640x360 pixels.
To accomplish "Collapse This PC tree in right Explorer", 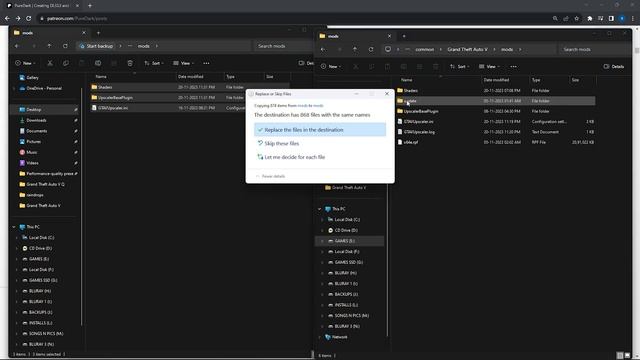I will point(320,209).
